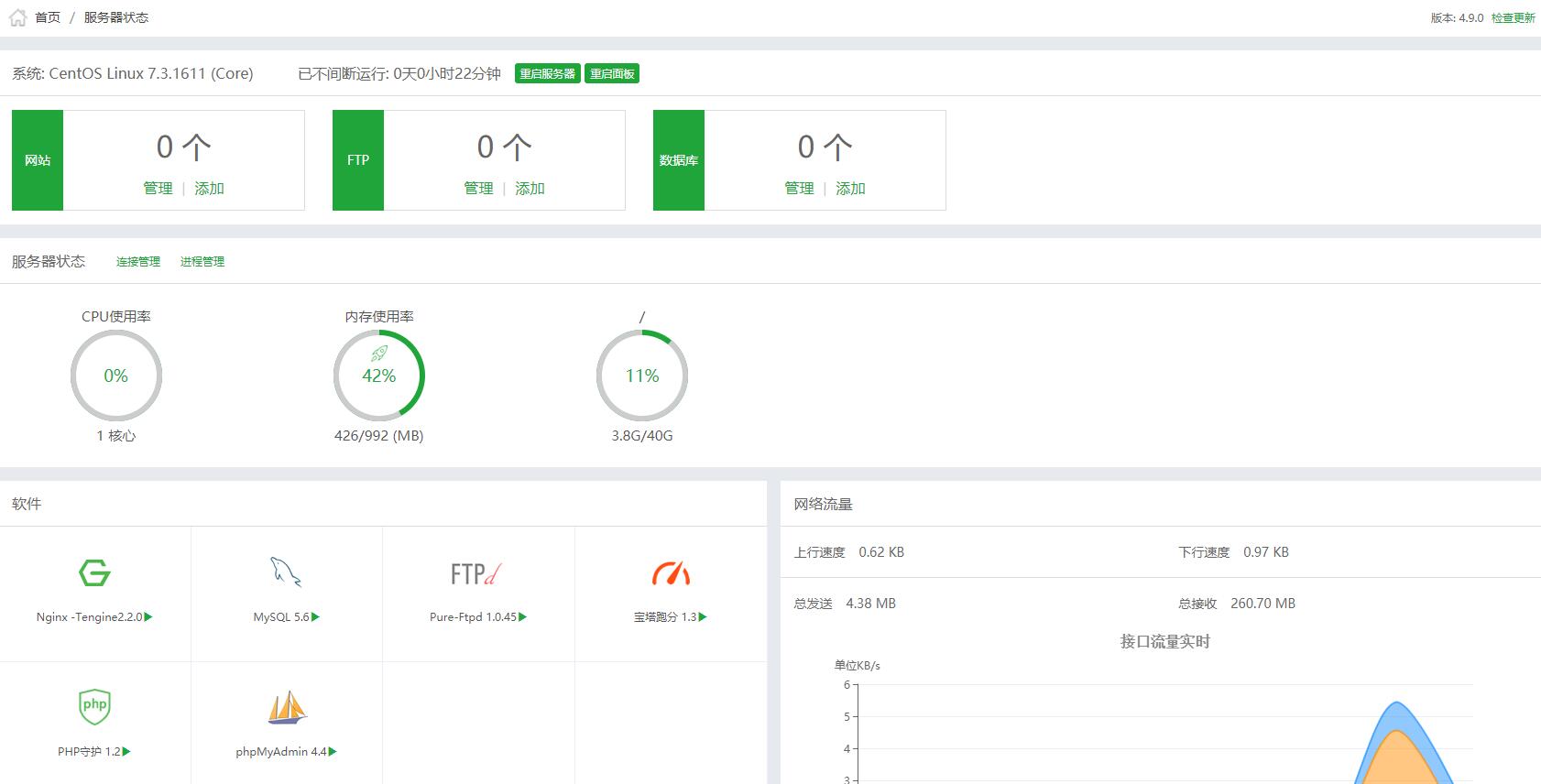This screenshot has width=1541, height=784.
Task: Click 添加 under the FTP card
Action: [x=530, y=188]
